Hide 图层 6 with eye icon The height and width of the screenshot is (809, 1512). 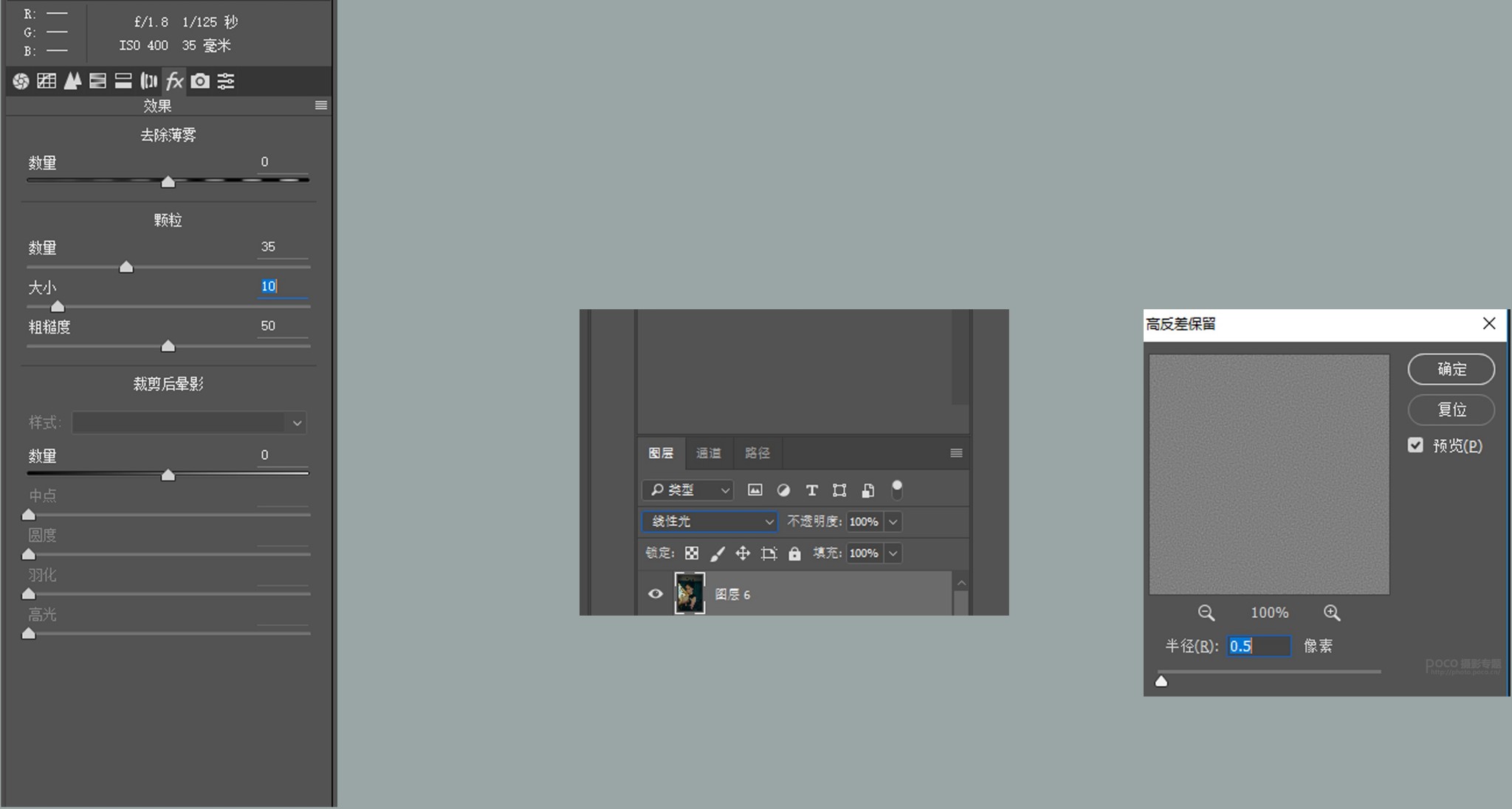click(x=655, y=594)
